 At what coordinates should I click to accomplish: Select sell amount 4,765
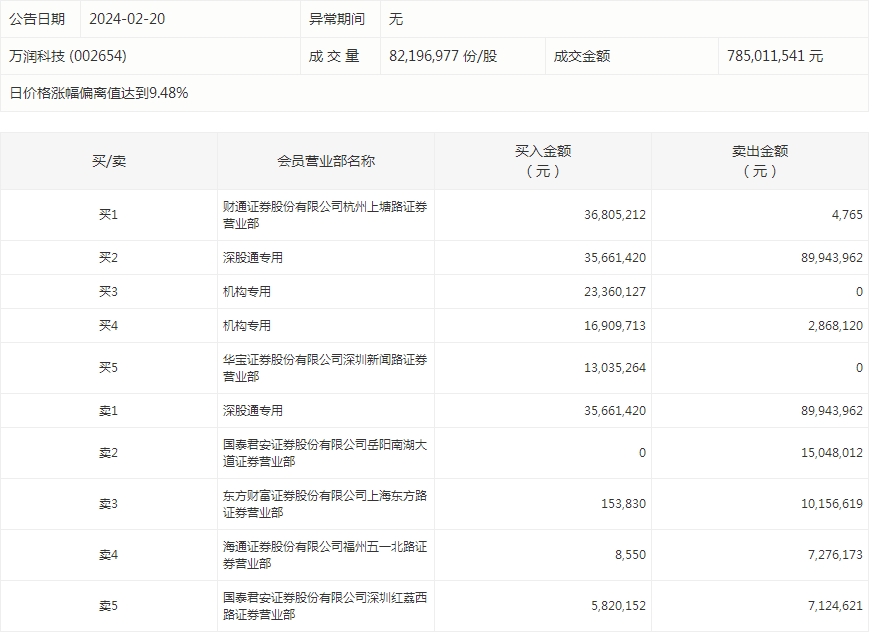[847, 215]
